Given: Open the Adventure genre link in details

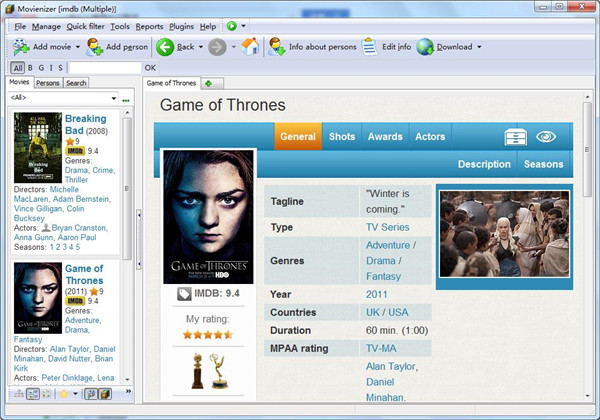Looking at the screenshot, I should pos(388,245).
